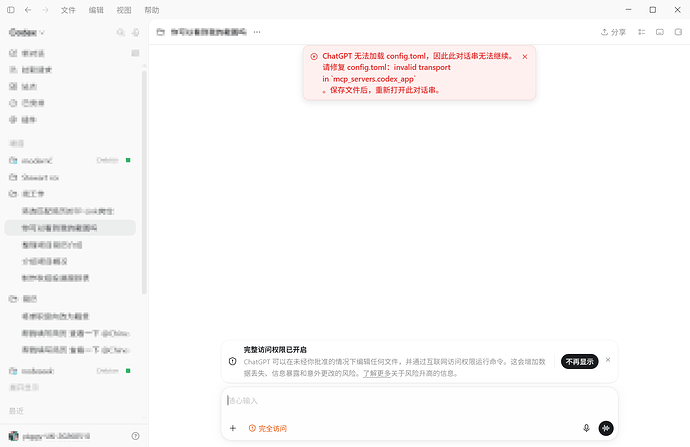Open the highlighted conversation in the sidebar
This screenshot has width=690, height=447.
[70, 228]
